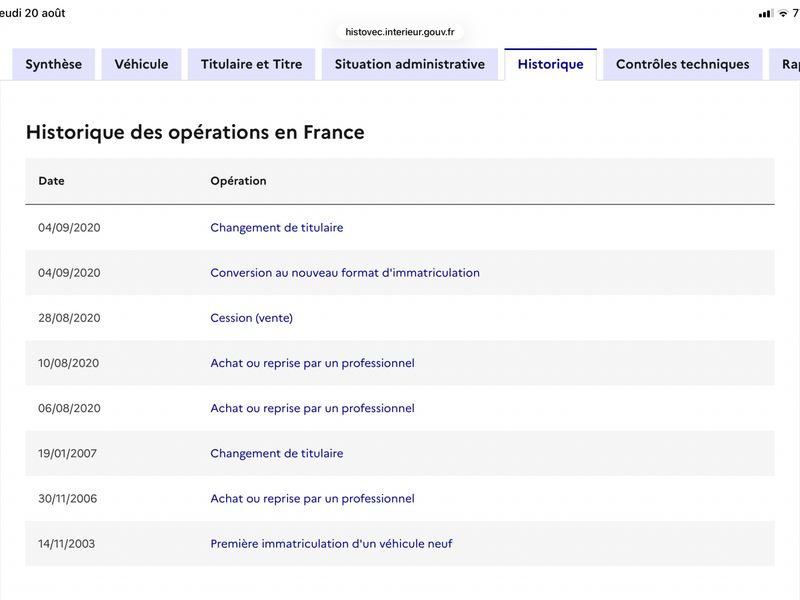Image resolution: width=800 pixels, height=600 pixels.
Task: Click Achat ou reprise dated 30/11/2006
Action: coord(312,498)
